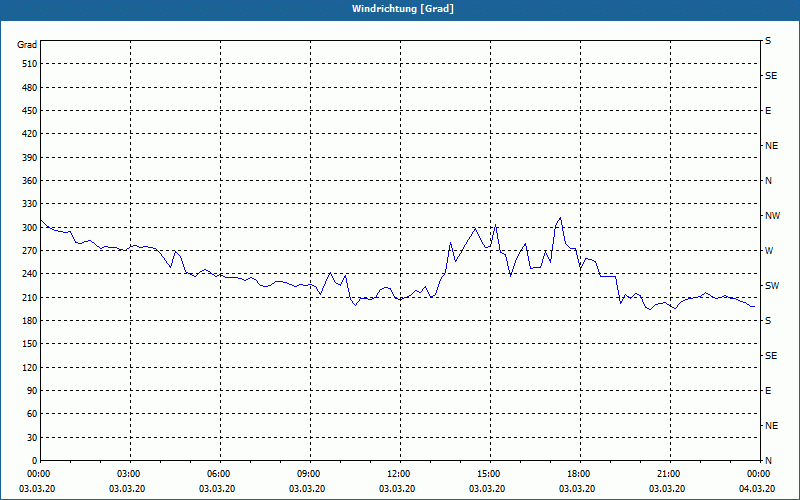Click the 30 degree axis label
This screenshot has width=800, height=500.
pyautogui.click(x=32, y=437)
